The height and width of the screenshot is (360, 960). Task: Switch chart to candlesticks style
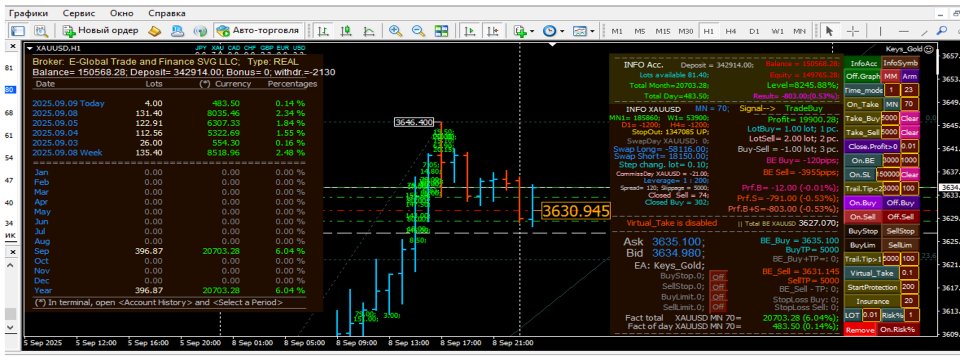346,31
